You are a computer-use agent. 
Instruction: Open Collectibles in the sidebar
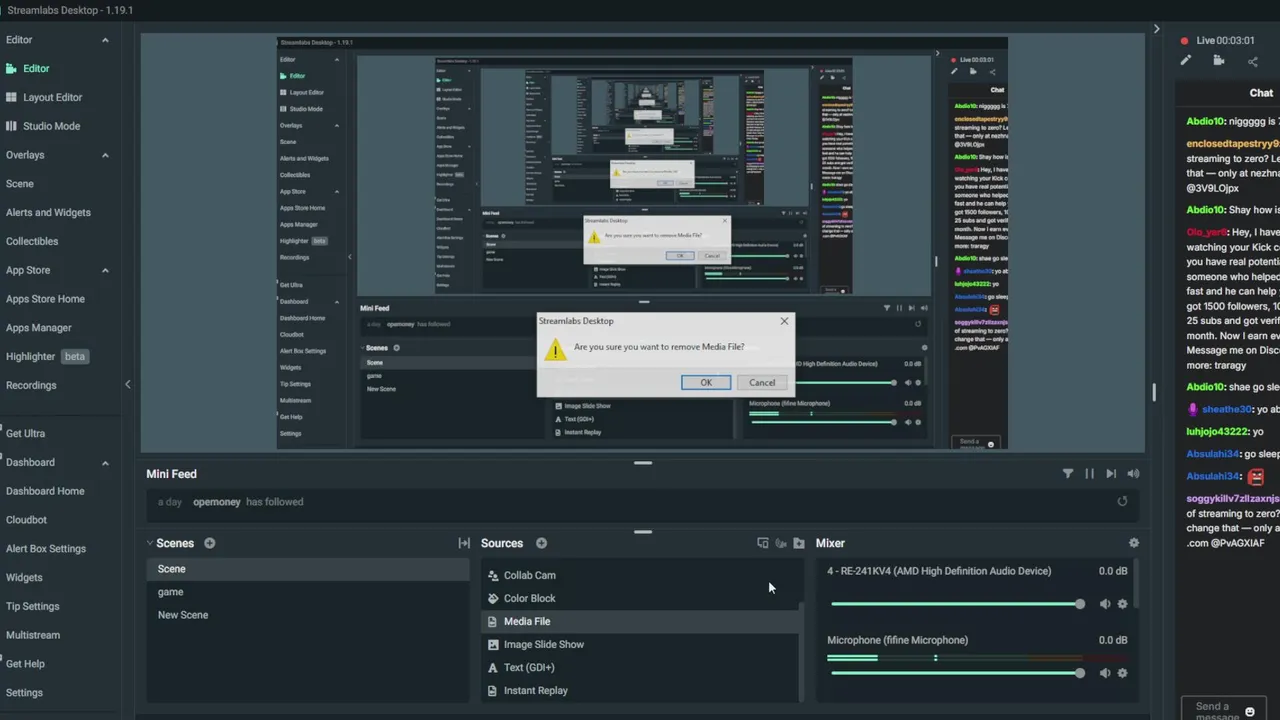pos(32,241)
